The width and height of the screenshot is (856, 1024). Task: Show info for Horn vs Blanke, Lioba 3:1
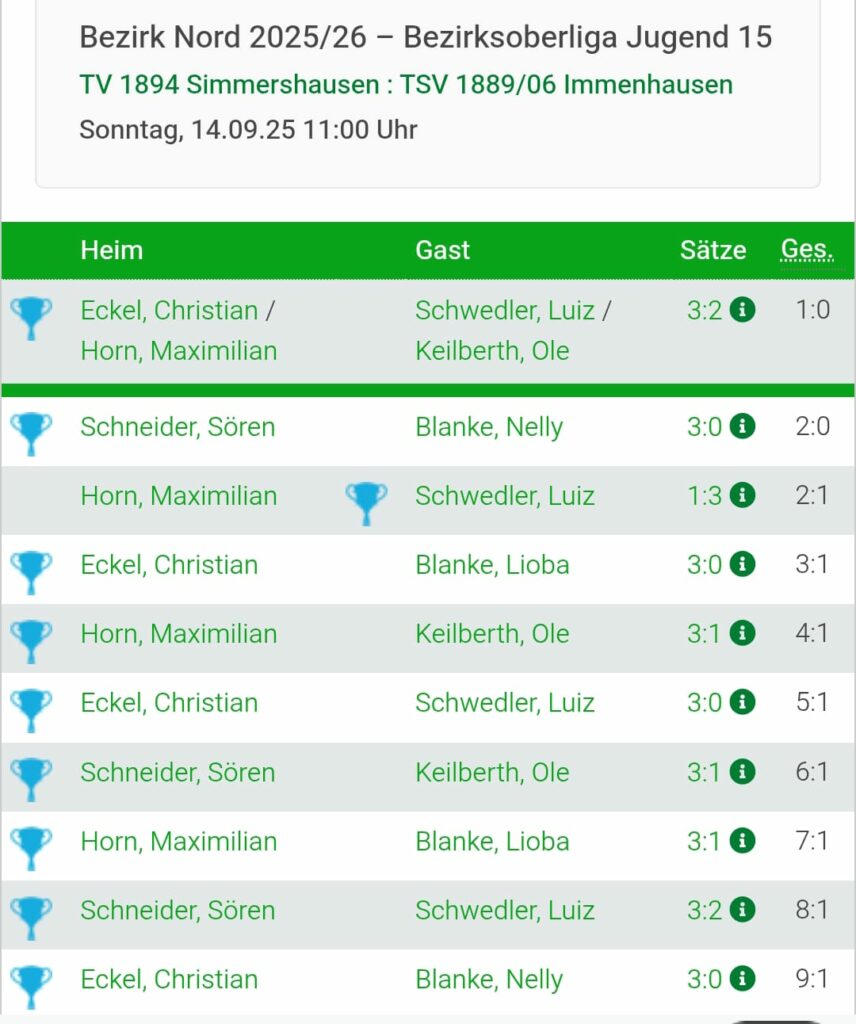coord(742,841)
